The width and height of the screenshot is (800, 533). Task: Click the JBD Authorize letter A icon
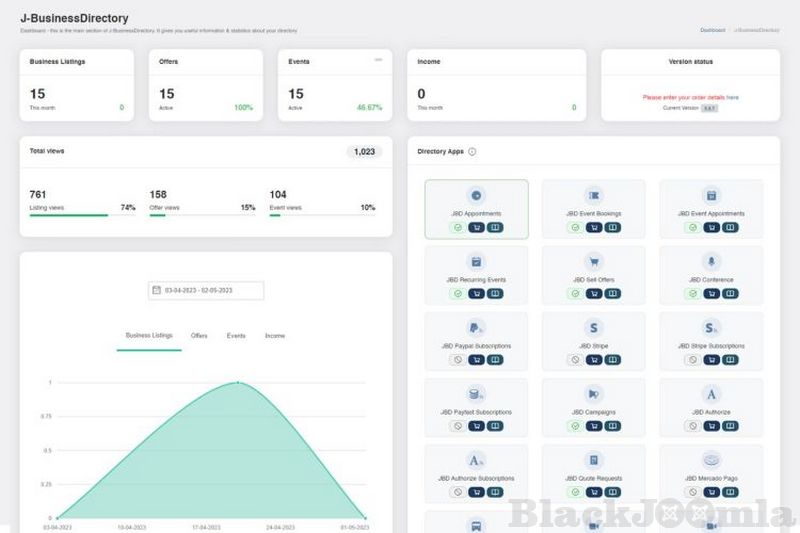tap(711, 393)
